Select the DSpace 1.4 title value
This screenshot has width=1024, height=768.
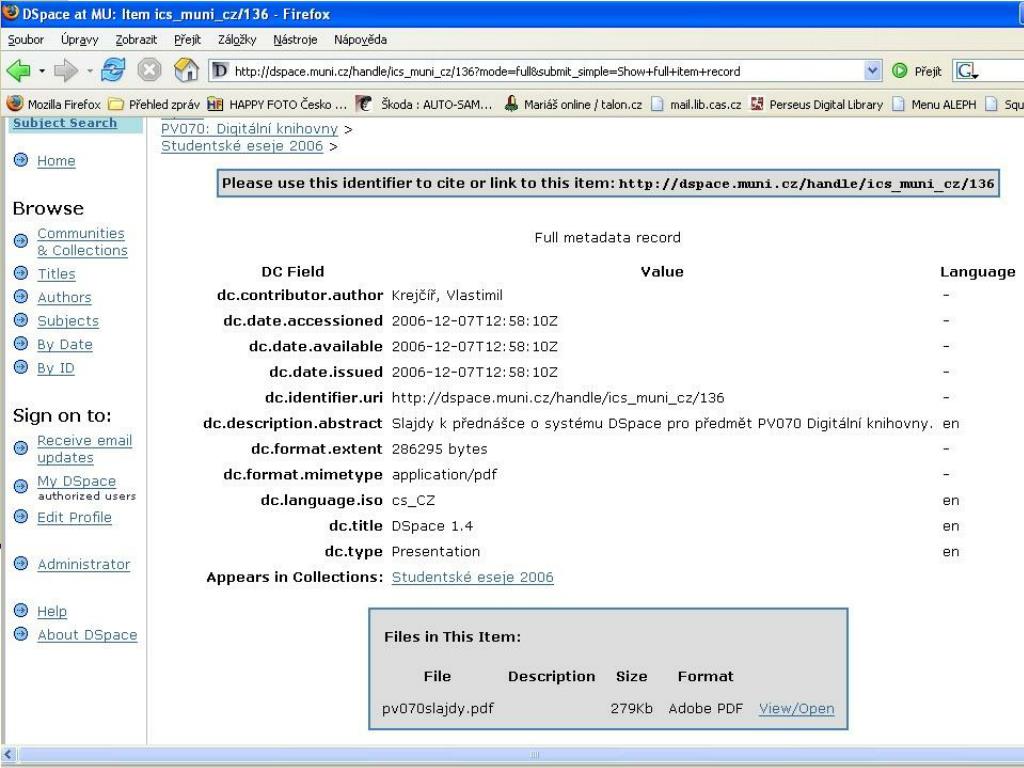432,526
